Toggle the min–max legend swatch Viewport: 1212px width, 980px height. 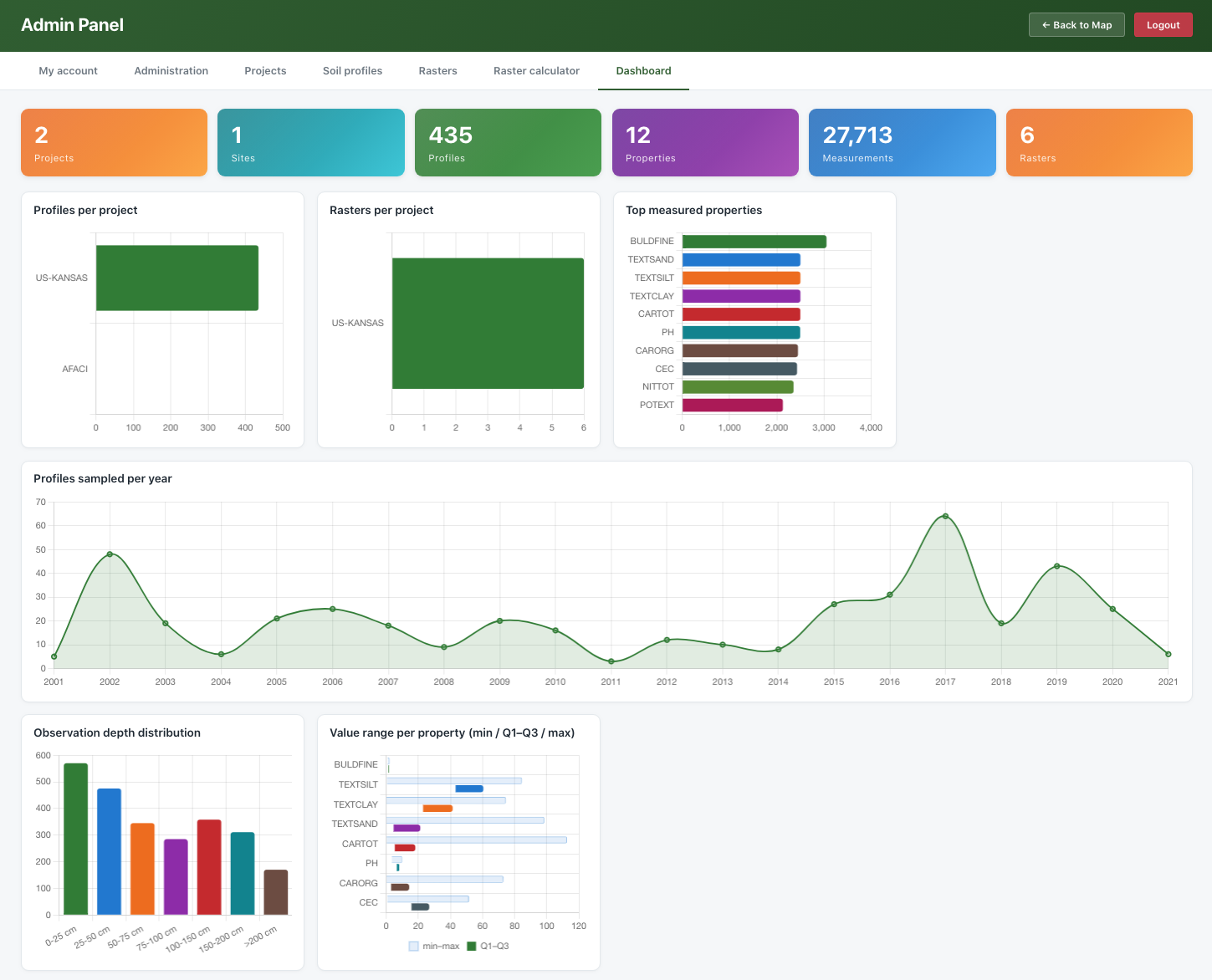coord(413,947)
